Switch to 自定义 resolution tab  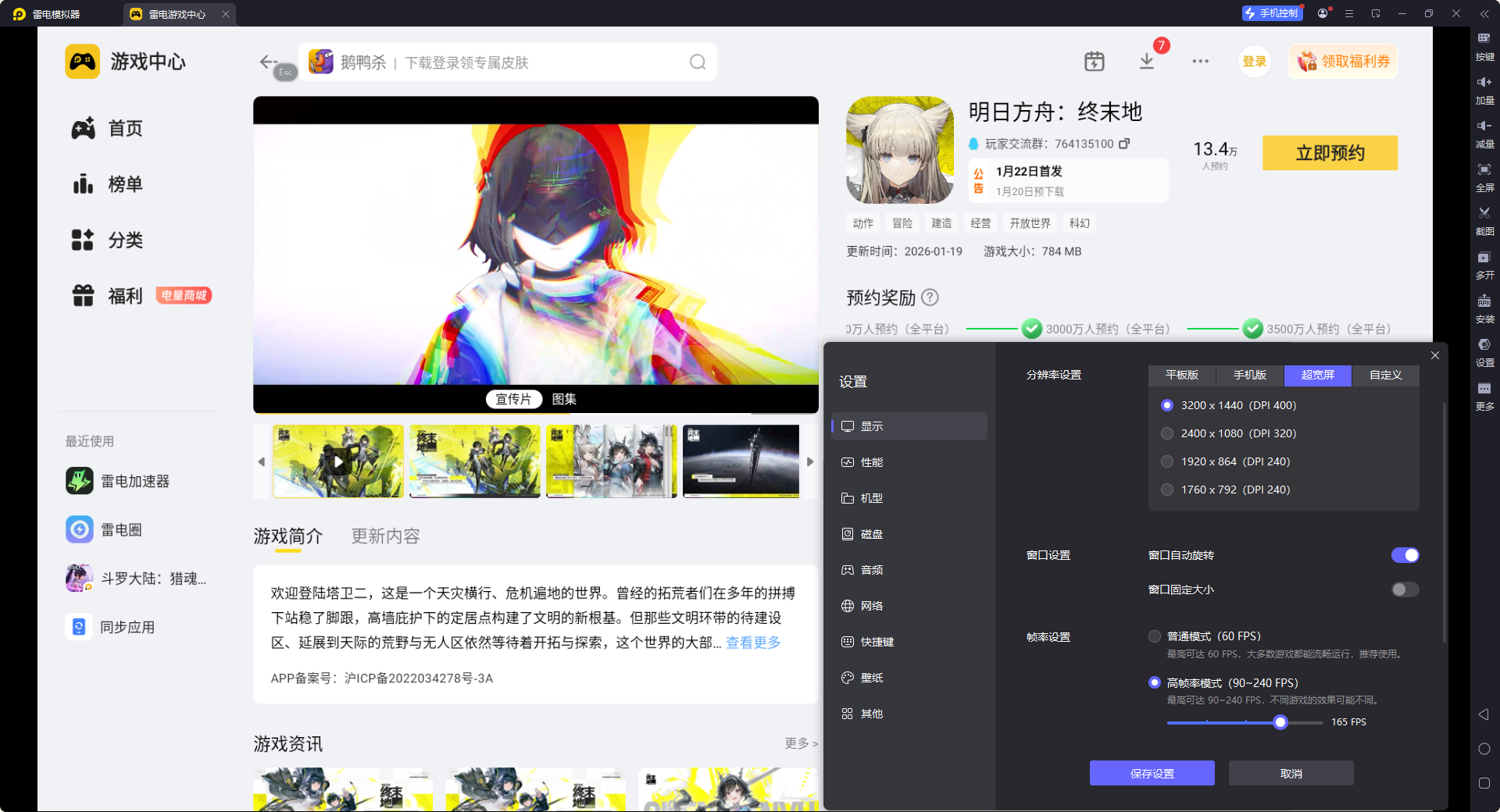coord(1386,376)
